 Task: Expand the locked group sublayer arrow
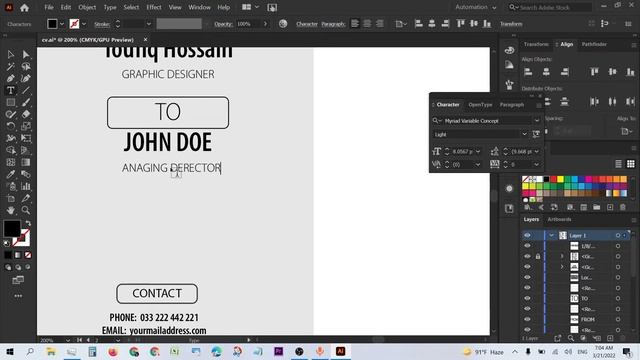(x=562, y=256)
